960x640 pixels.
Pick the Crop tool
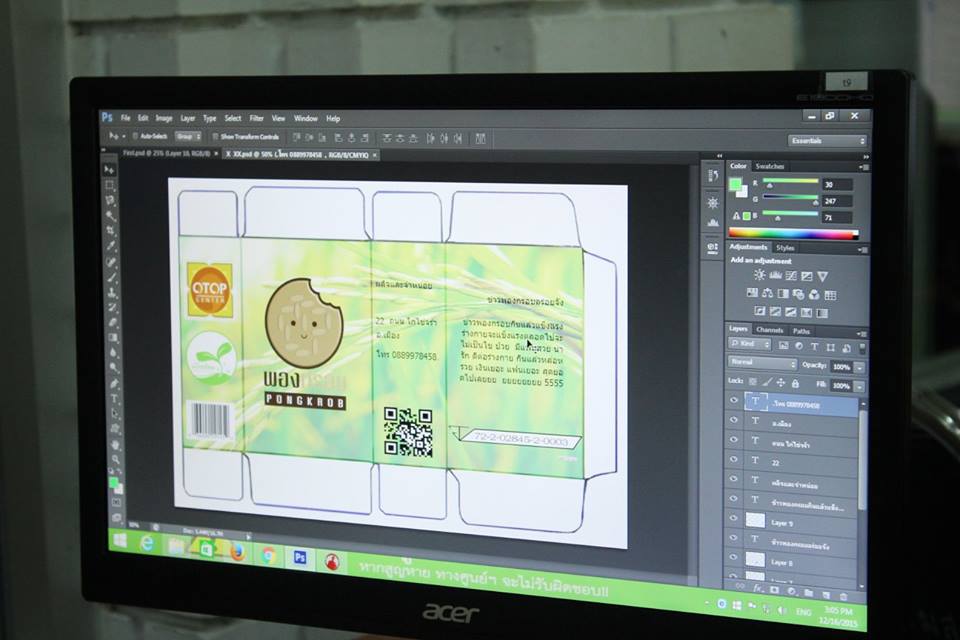click(x=111, y=231)
